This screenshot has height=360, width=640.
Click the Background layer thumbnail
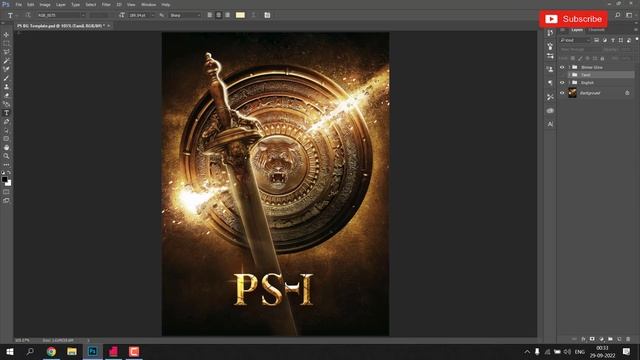[573, 93]
